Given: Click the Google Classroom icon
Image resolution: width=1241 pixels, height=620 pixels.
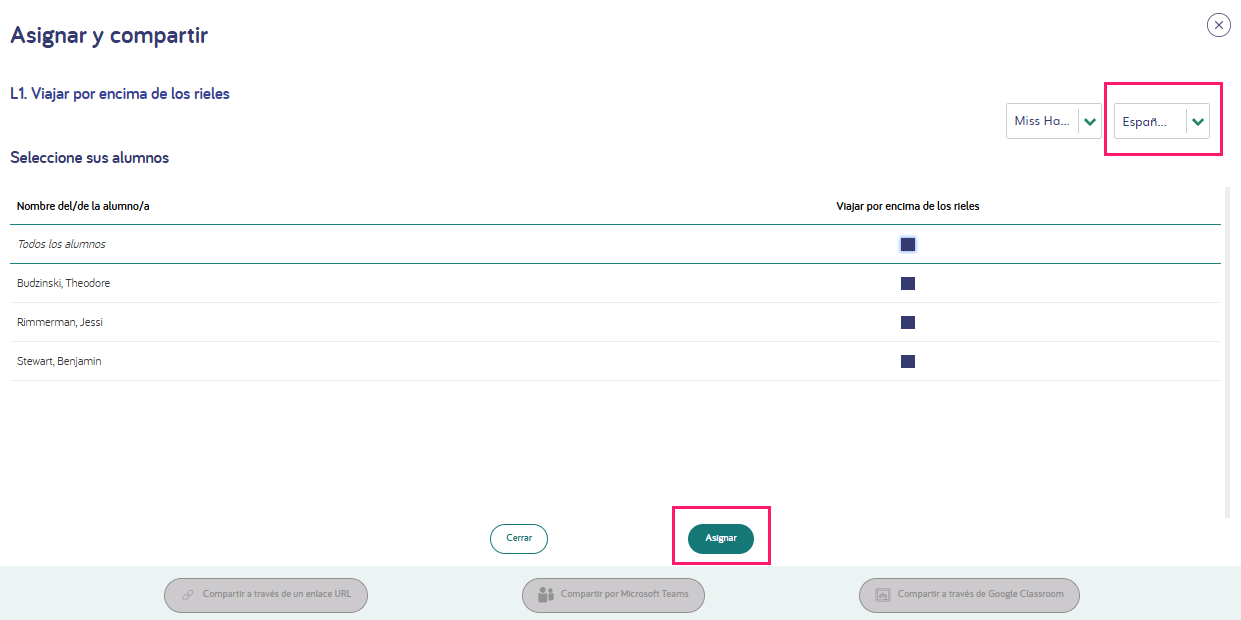Looking at the screenshot, I should coord(883,595).
